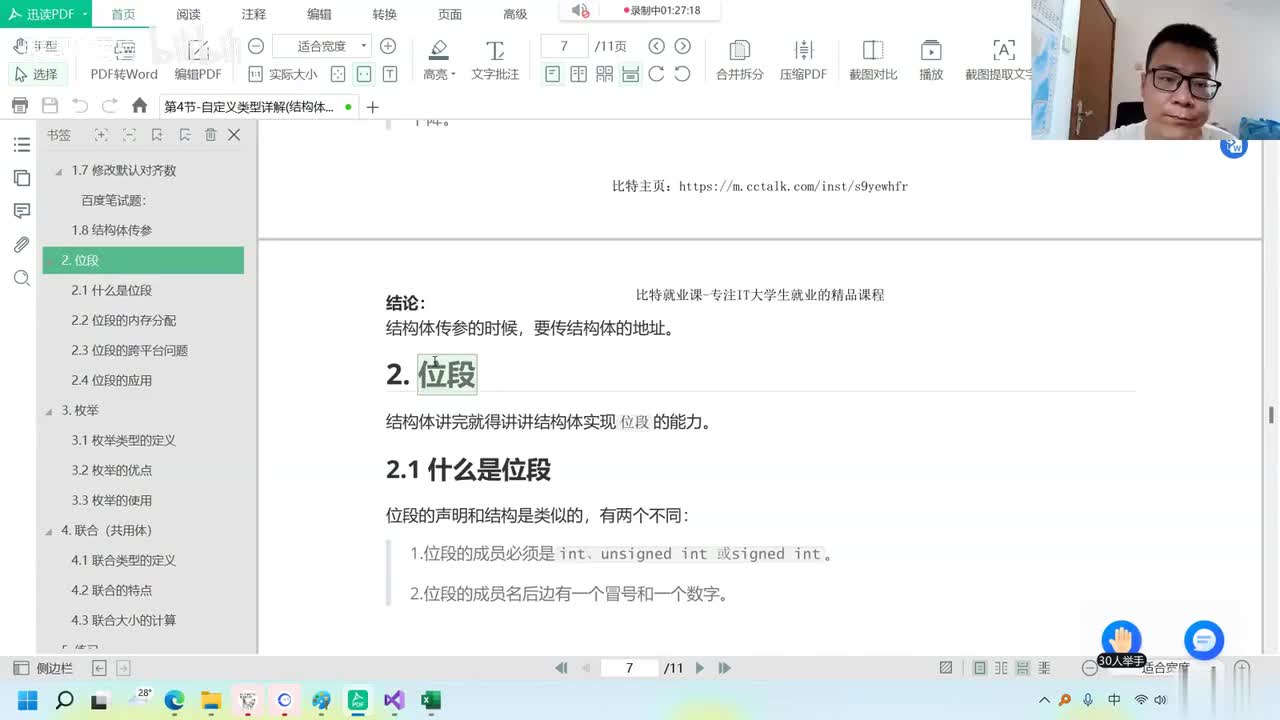This screenshot has width=1280, height=720.
Task: Toggle fit-width icon in toolbar
Action: (364, 74)
